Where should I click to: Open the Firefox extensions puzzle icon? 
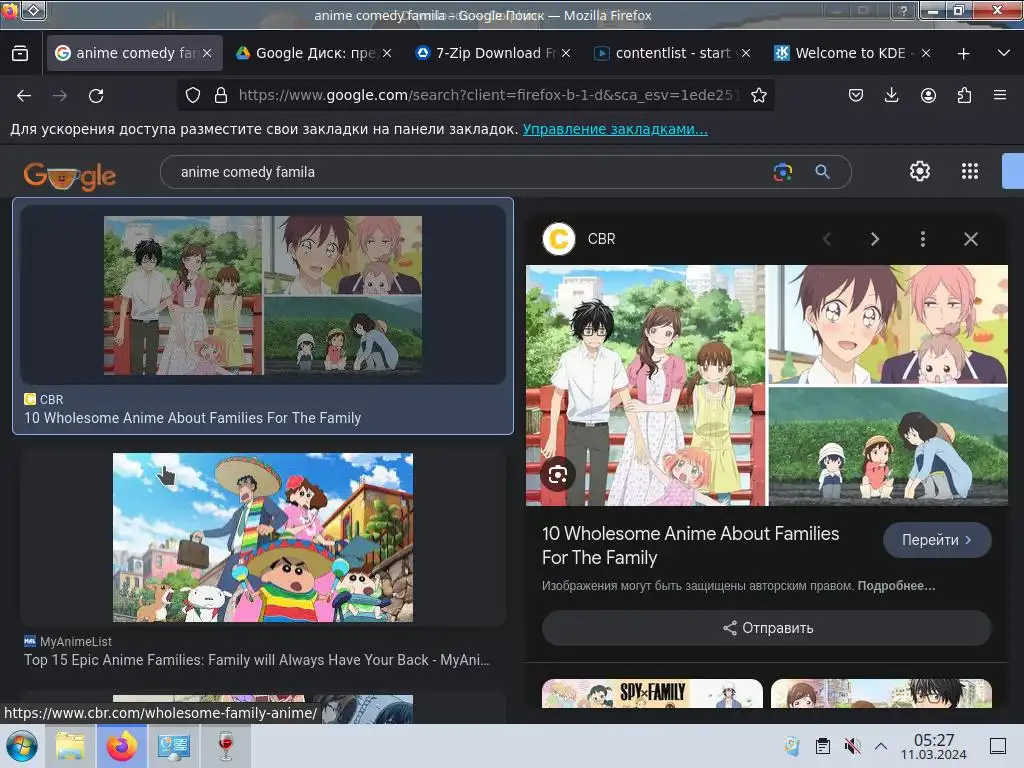[x=964, y=95]
